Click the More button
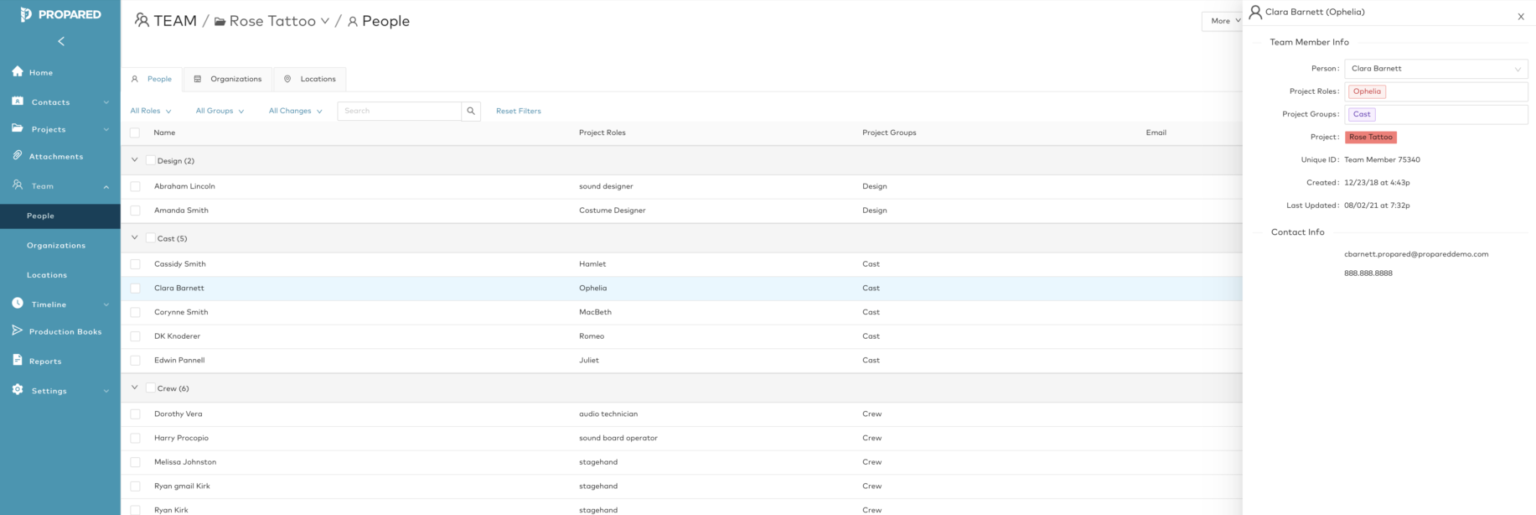1536x515 pixels. click(x=1221, y=21)
